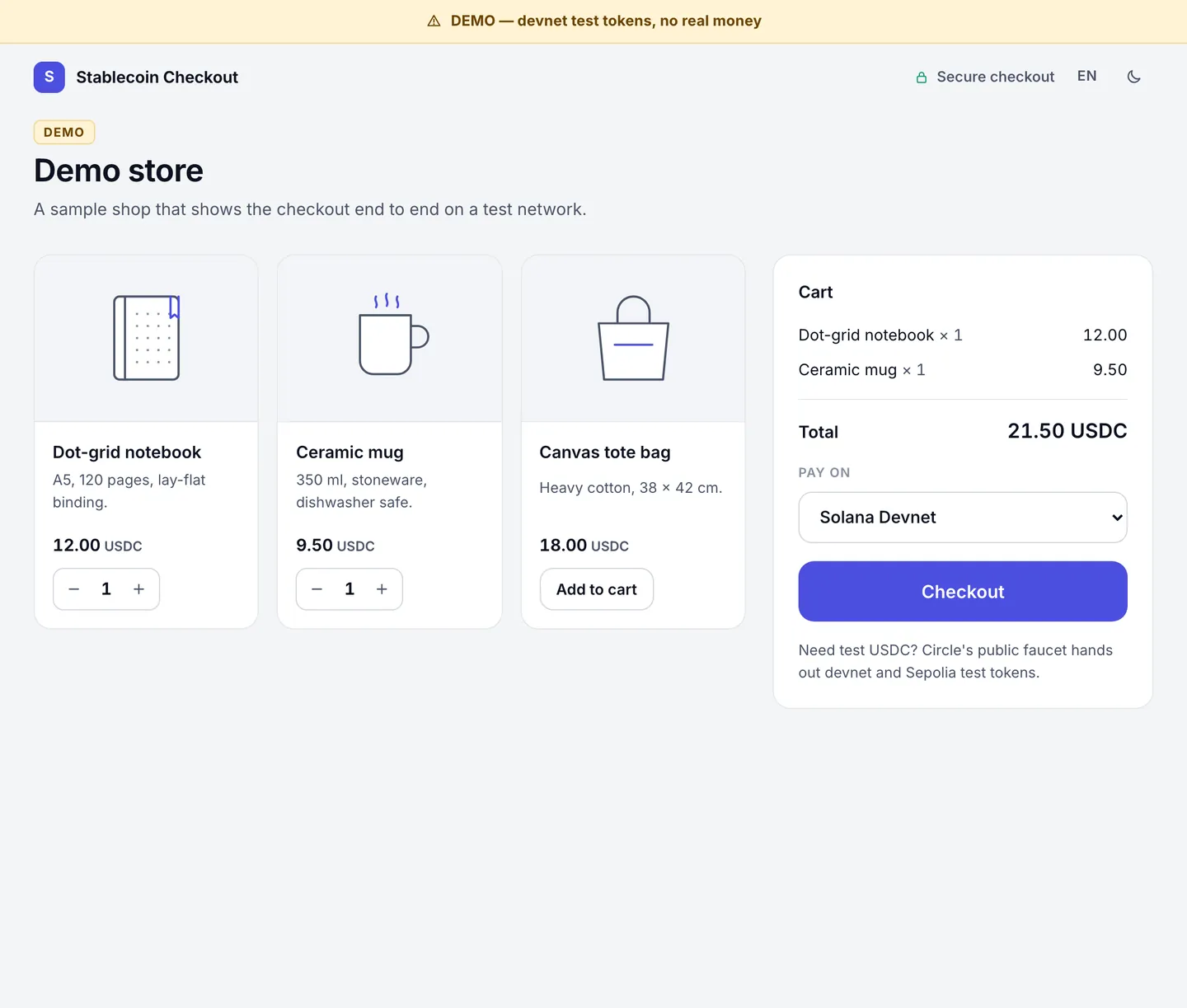Open the EN language selector
1187x1008 pixels.
[x=1086, y=76]
